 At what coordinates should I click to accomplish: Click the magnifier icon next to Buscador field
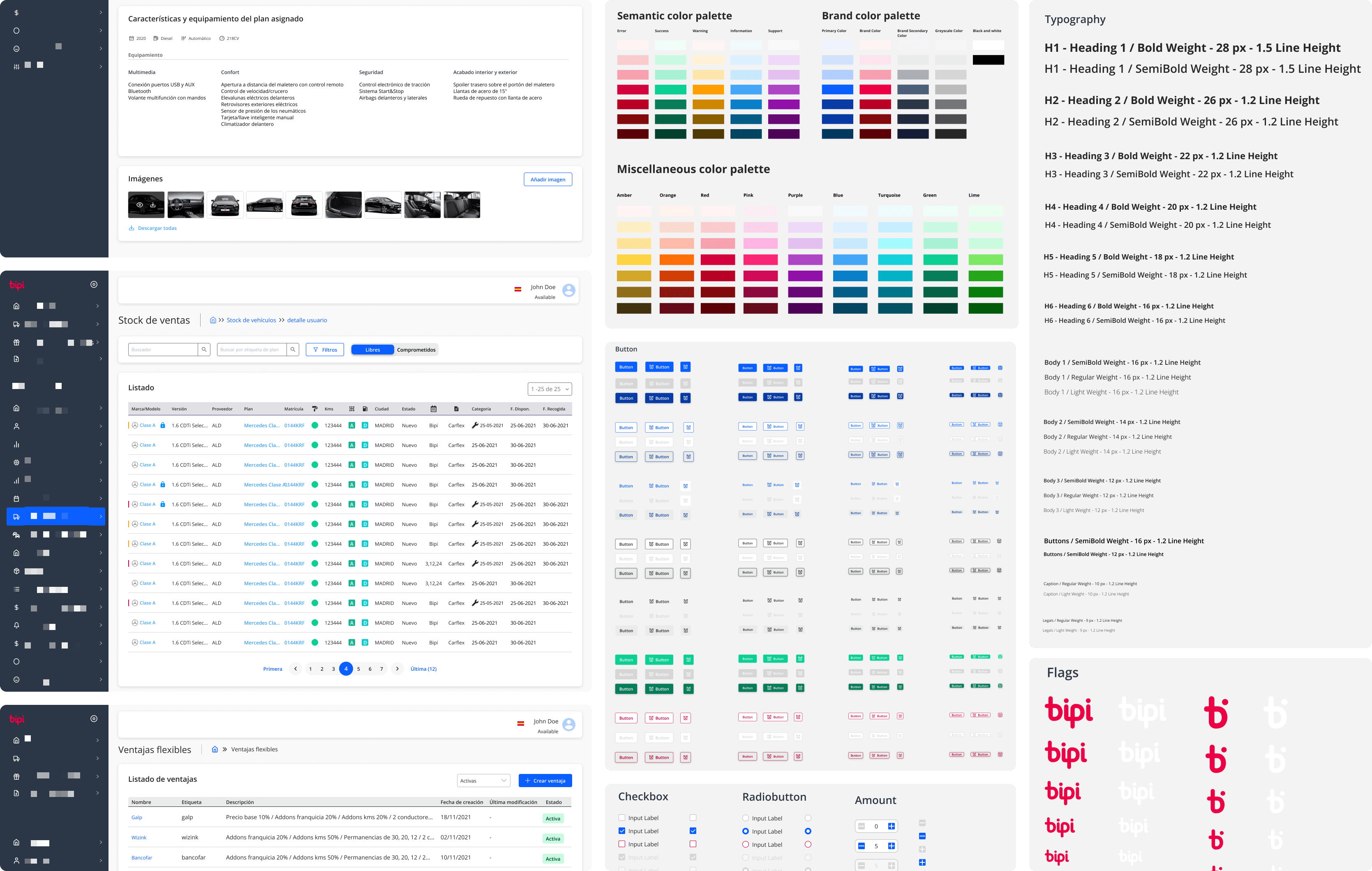click(x=204, y=350)
